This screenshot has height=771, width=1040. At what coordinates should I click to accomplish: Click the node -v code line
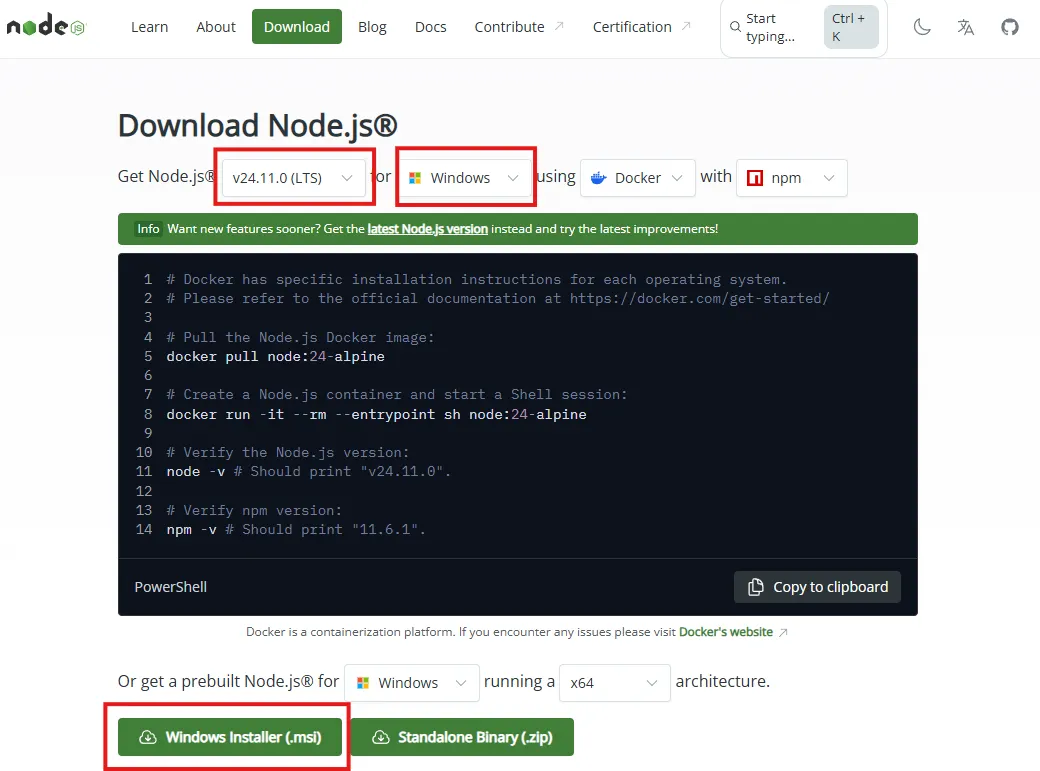point(308,472)
